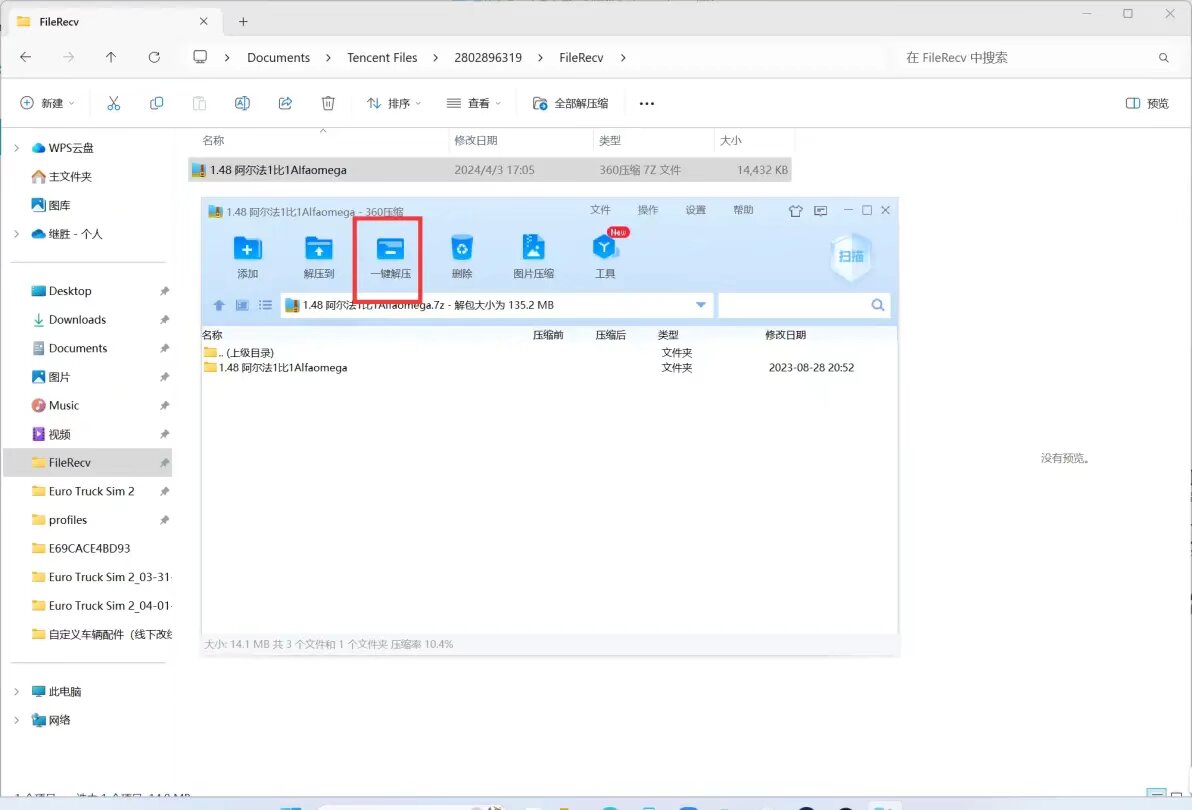Image resolution: width=1192 pixels, height=810 pixels.
Task: Expand the WPS云盘 tree node
Action: tap(16, 147)
